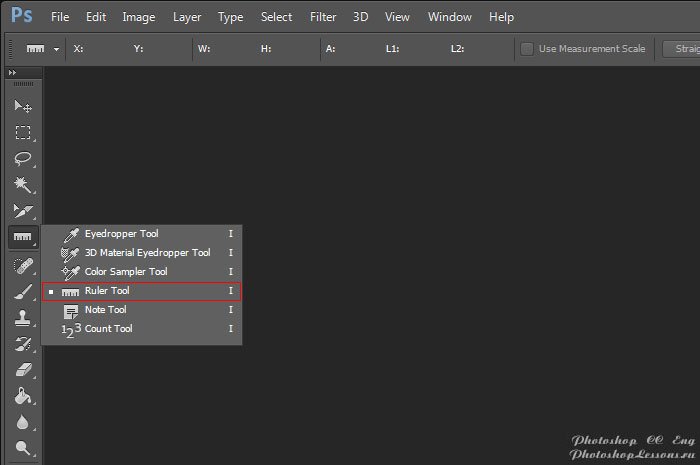
Task: Expand the tools panel using double-arrow
Action: point(13,73)
